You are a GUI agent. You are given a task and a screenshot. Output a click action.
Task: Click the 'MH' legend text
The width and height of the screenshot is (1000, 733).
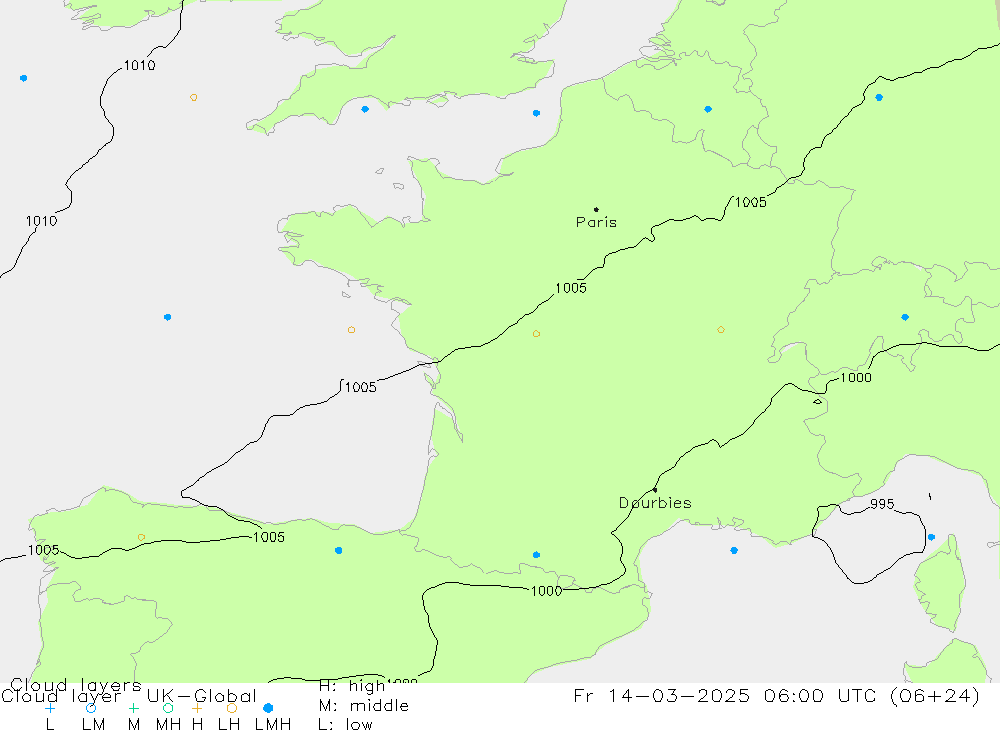[x=168, y=725]
